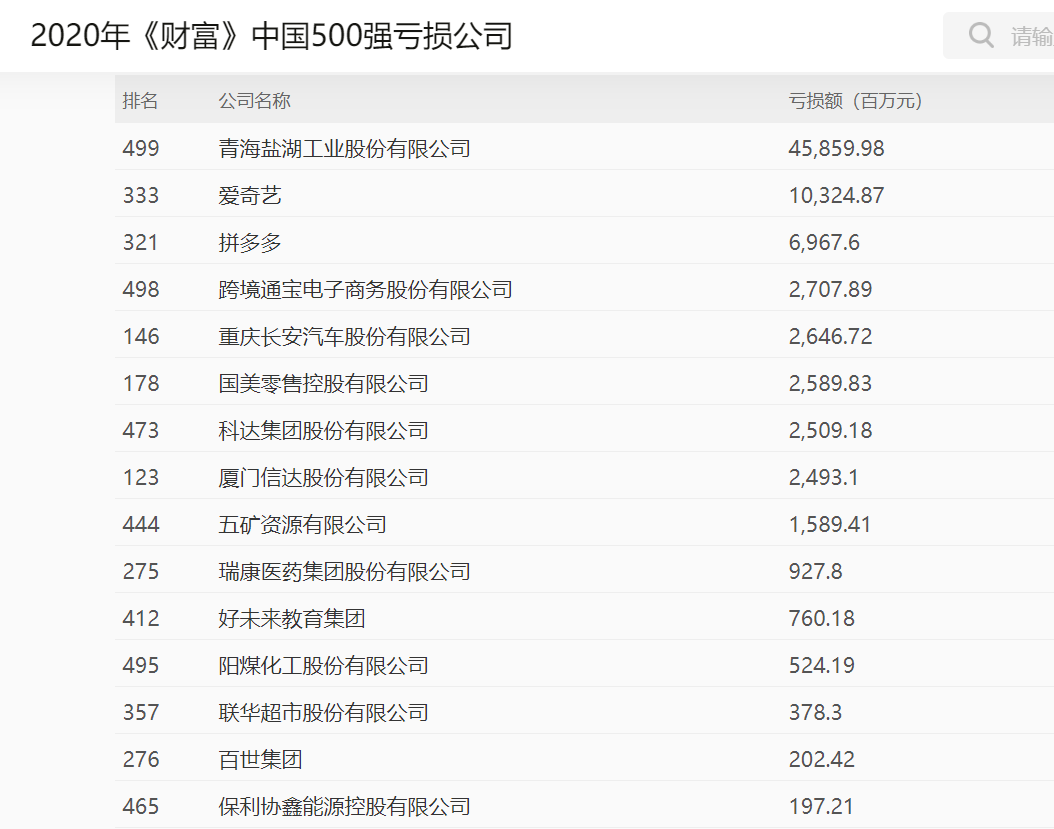Click 重庆长安汽车股份有限公司
1054x829 pixels.
(345, 336)
